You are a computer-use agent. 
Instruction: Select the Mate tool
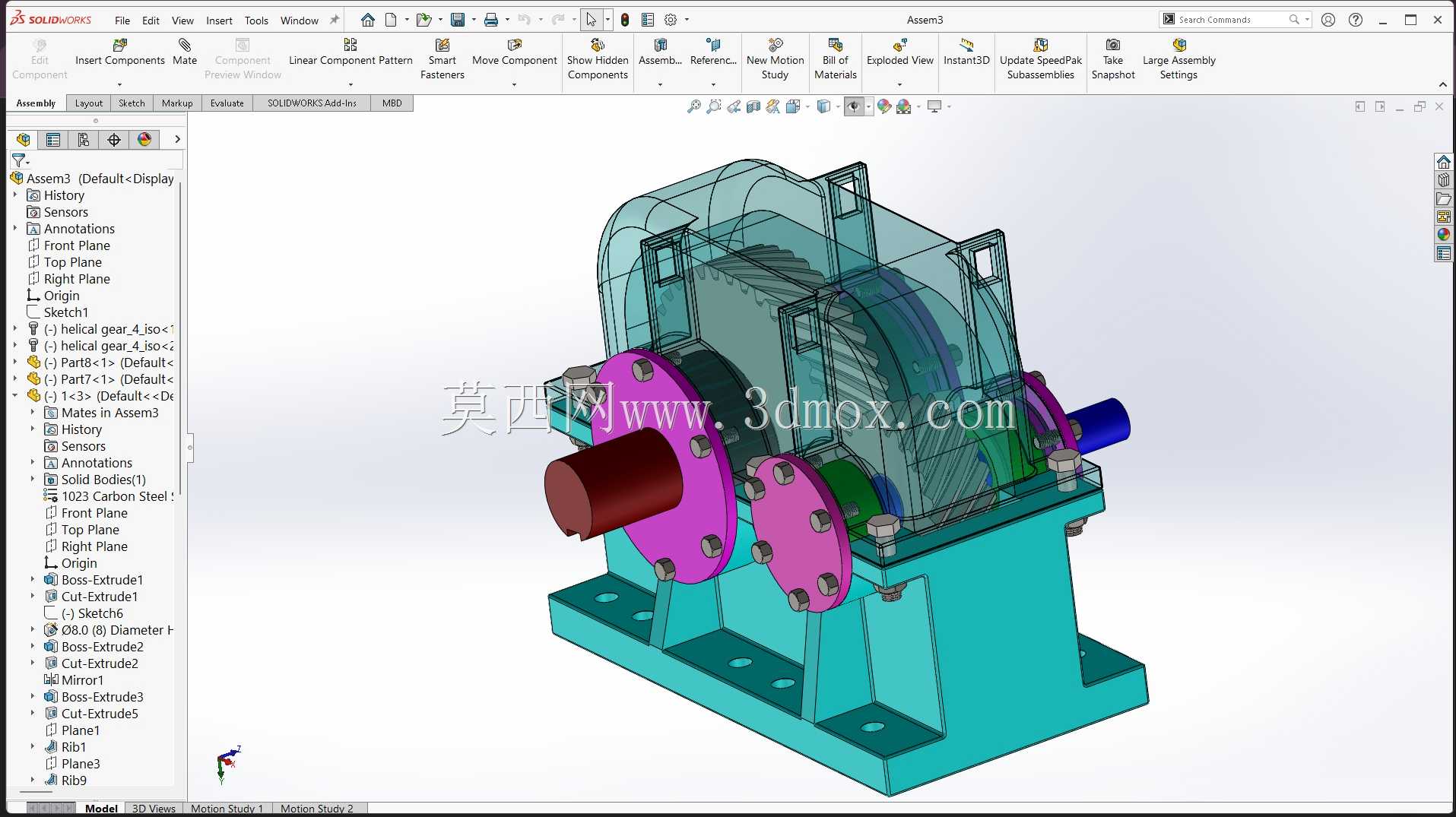click(185, 52)
